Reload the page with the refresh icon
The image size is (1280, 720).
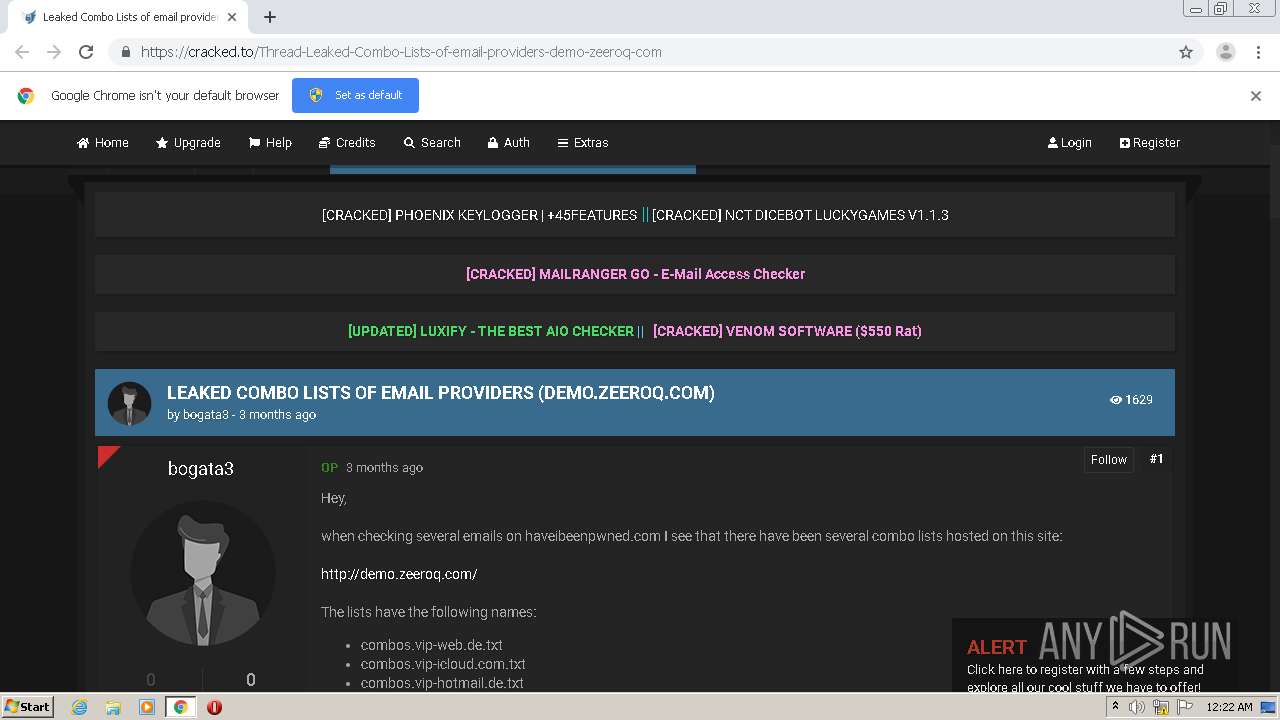86,52
